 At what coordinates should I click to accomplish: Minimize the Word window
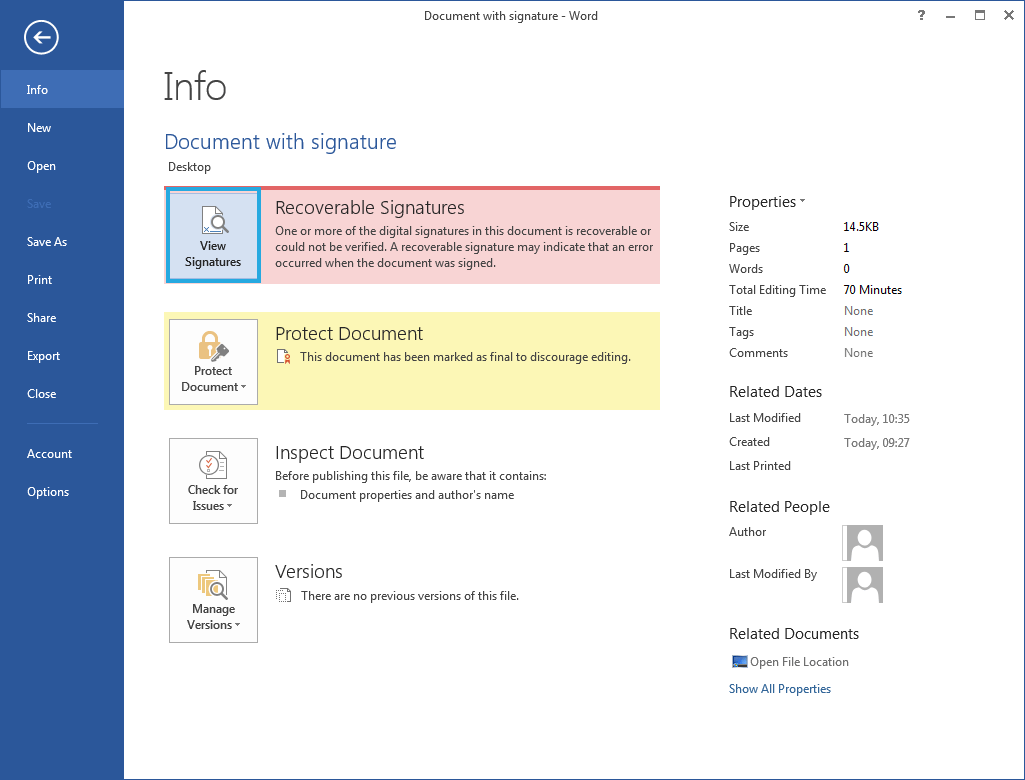[950, 16]
